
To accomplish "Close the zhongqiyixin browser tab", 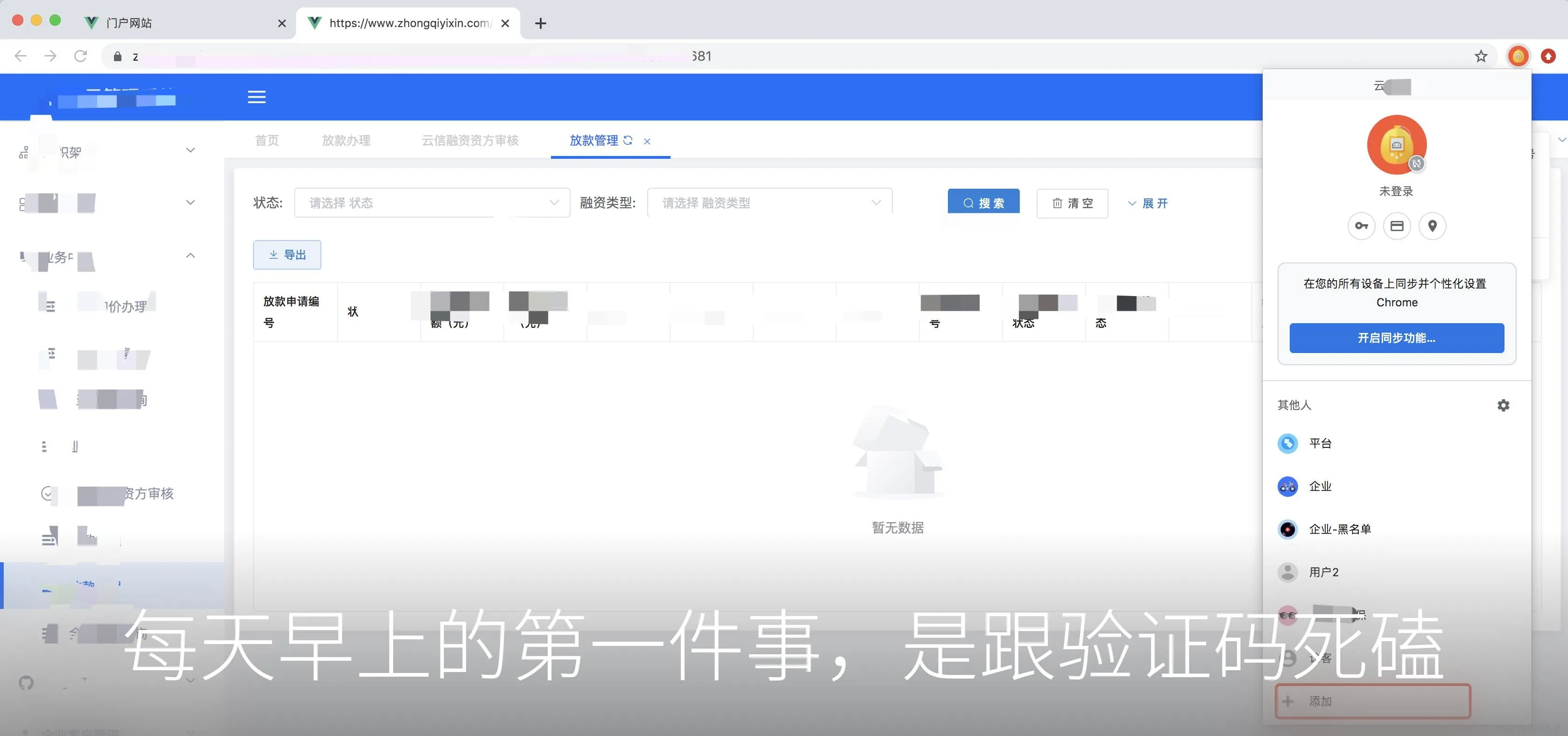I will coord(505,23).
